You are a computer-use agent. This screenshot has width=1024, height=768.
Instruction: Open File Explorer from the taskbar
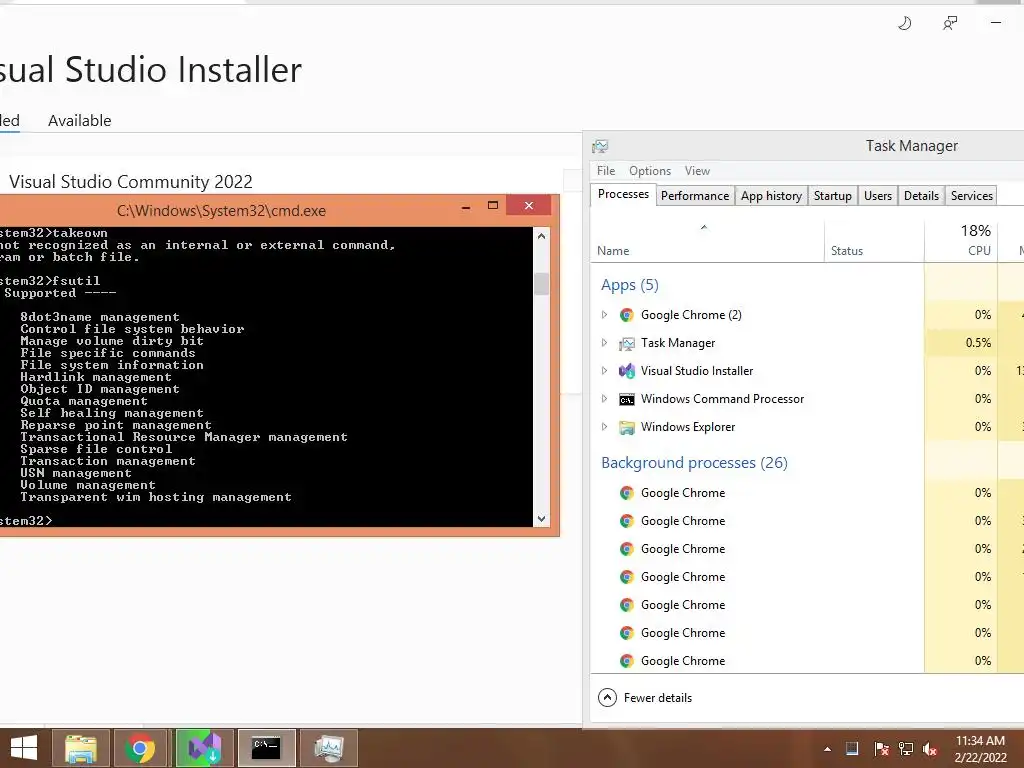(81, 748)
